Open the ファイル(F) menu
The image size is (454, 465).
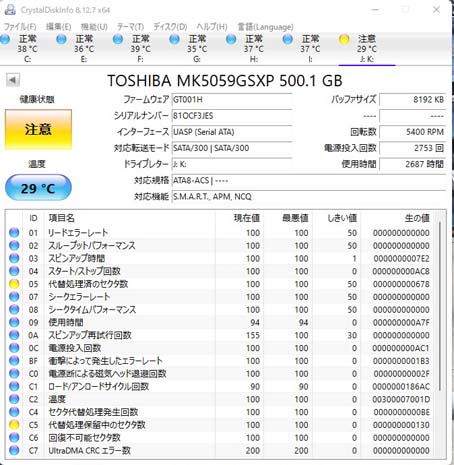20,27
